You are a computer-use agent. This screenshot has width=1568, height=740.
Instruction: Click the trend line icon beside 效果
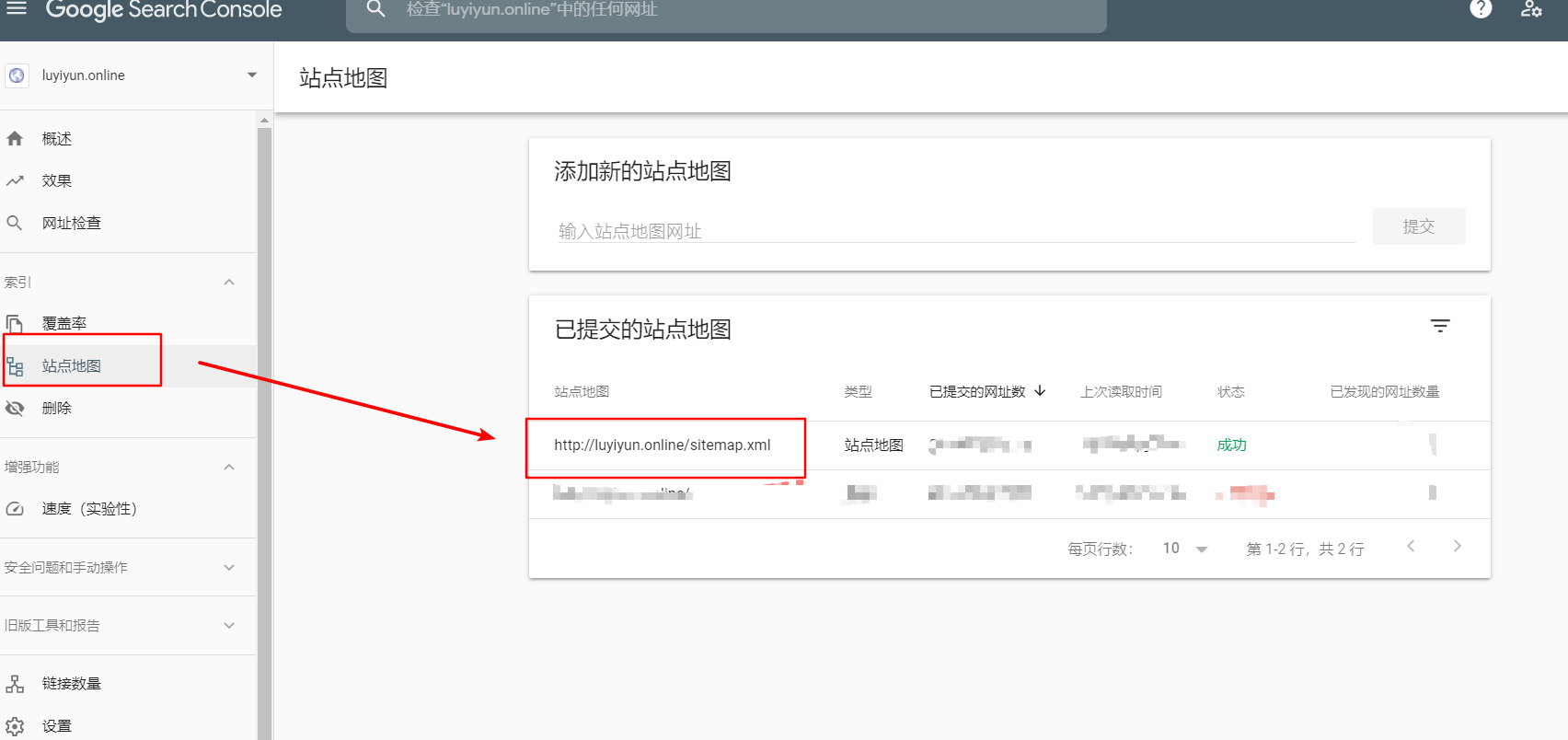(15, 181)
